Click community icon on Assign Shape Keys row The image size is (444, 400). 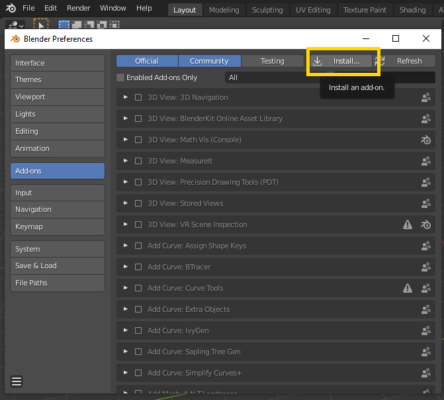[x=426, y=246]
